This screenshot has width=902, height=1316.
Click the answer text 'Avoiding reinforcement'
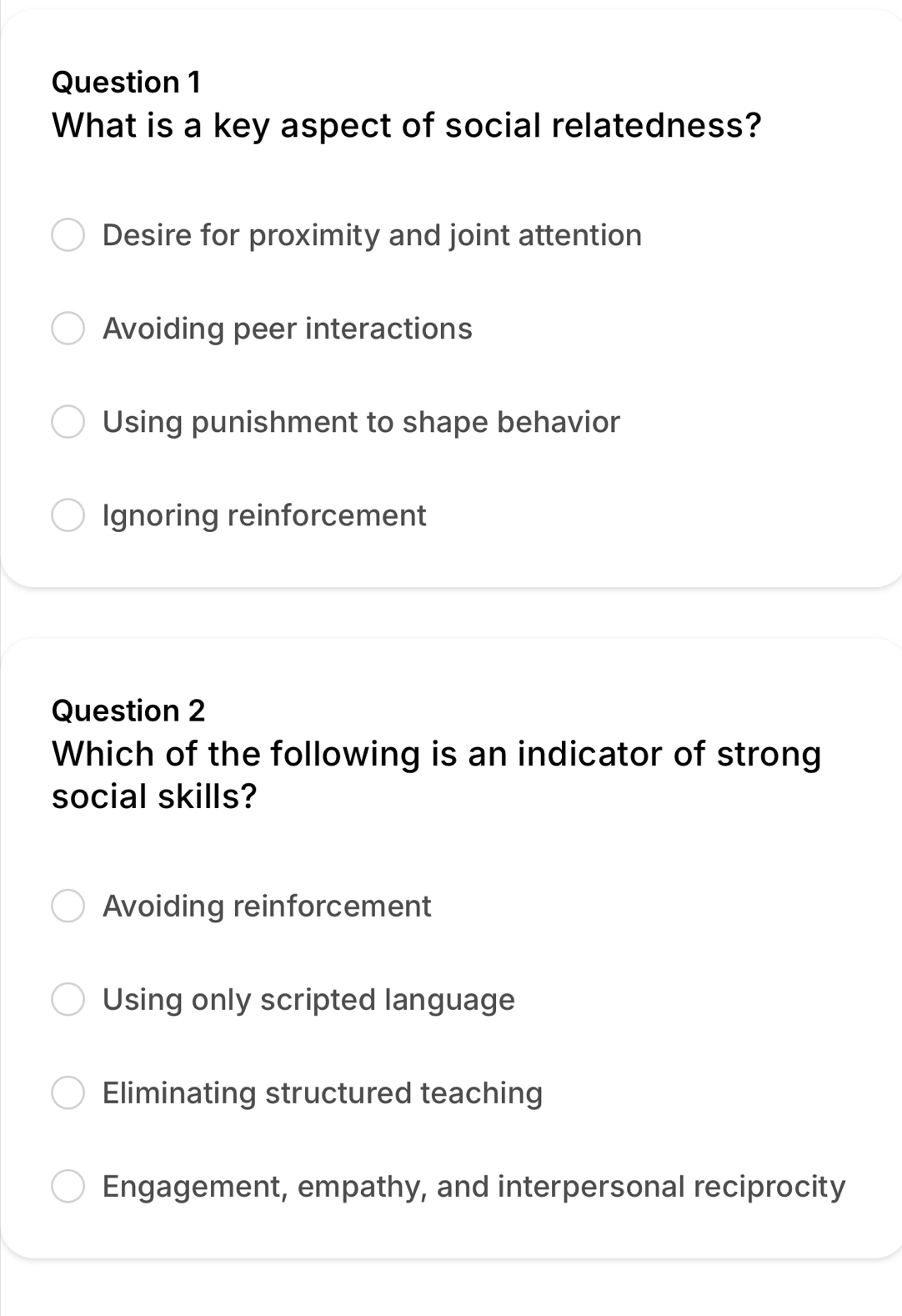coord(267,906)
